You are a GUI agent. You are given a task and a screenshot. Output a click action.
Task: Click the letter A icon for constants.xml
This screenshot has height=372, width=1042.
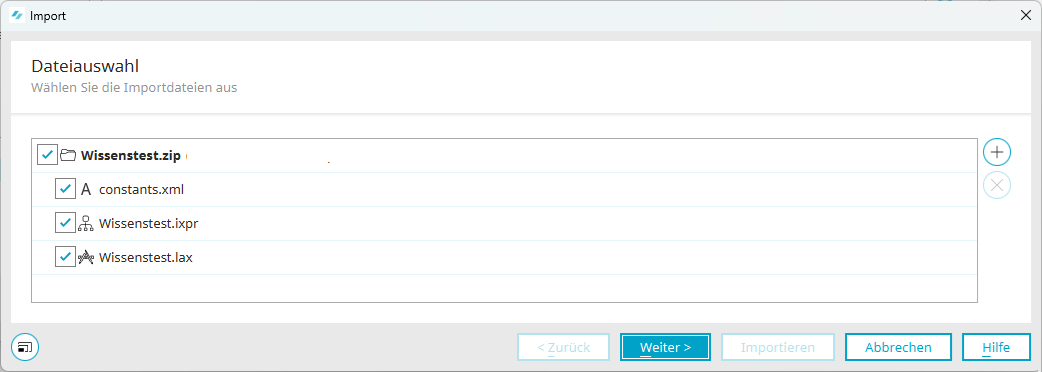[86, 189]
